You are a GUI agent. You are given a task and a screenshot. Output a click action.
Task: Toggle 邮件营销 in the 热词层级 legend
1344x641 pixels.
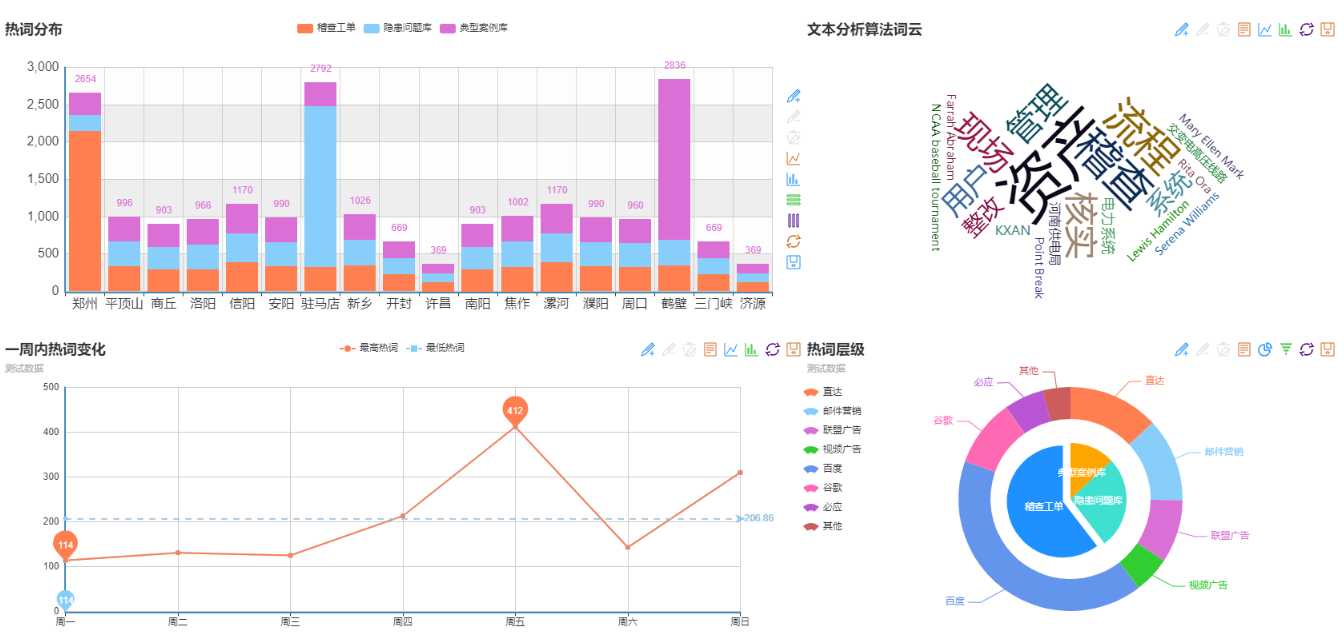point(832,411)
